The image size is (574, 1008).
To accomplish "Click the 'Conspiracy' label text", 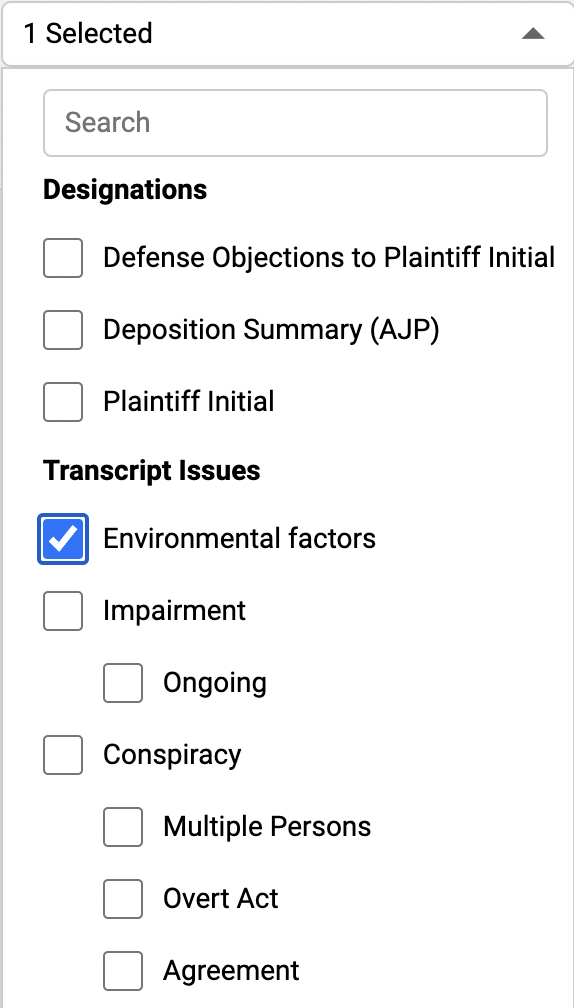I will click(x=172, y=755).
